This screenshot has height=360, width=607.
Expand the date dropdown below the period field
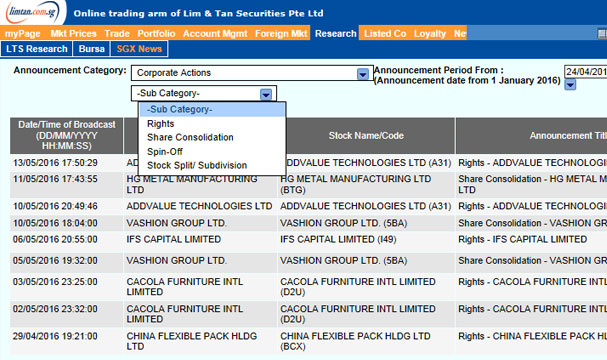(570, 84)
